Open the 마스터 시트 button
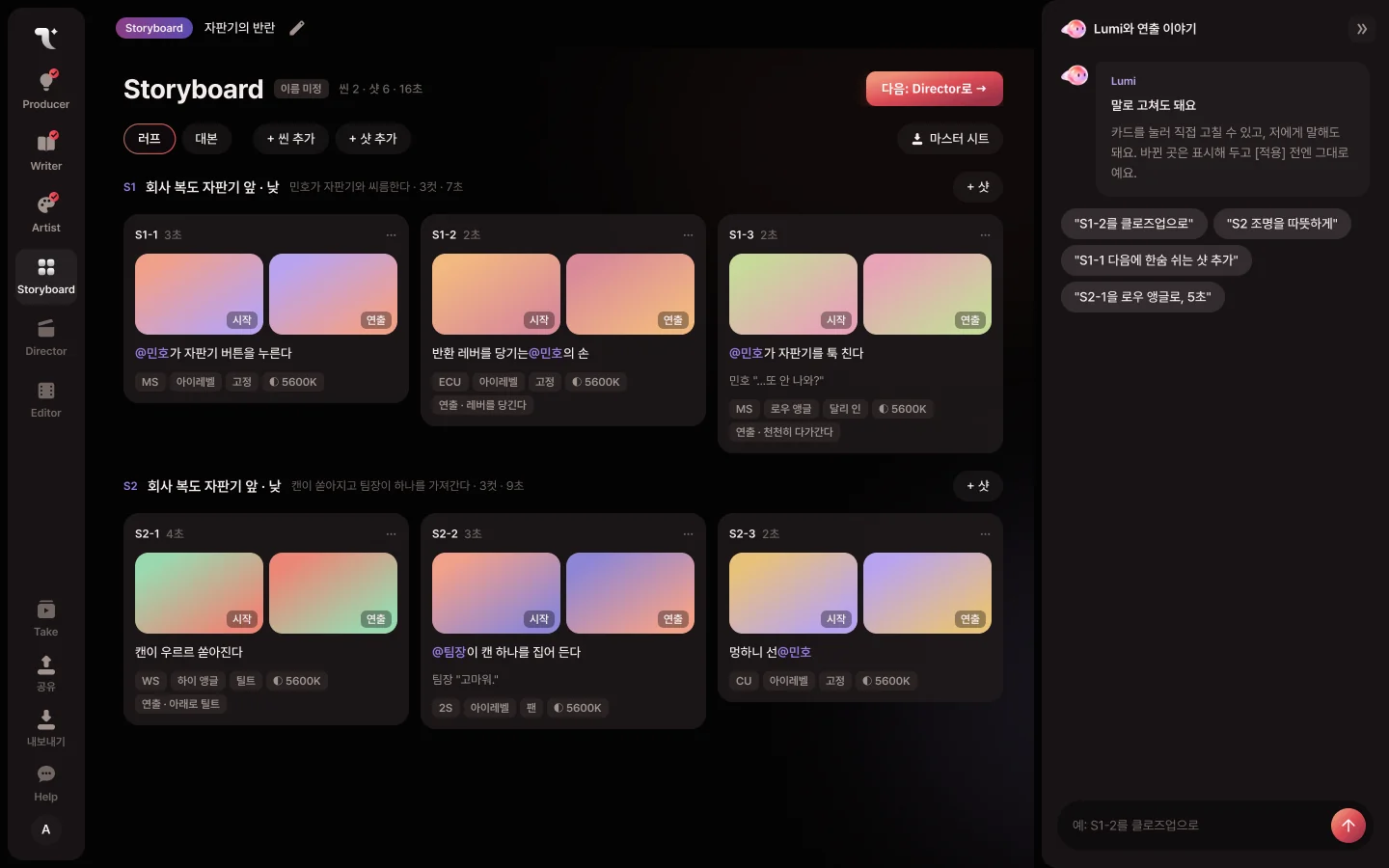Screen dimensions: 1389x868 950,139
